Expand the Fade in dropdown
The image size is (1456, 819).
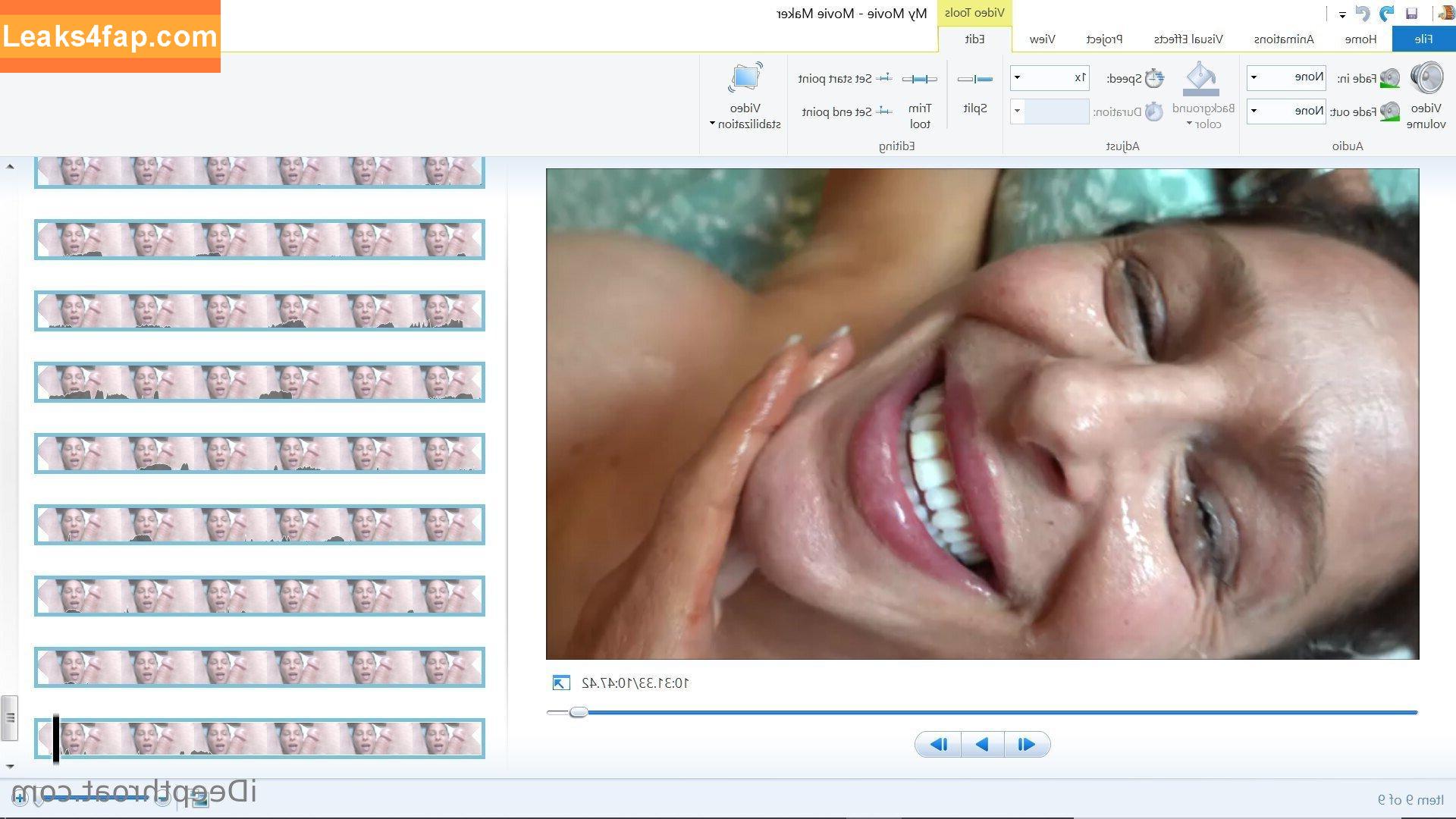click(x=1254, y=77)
